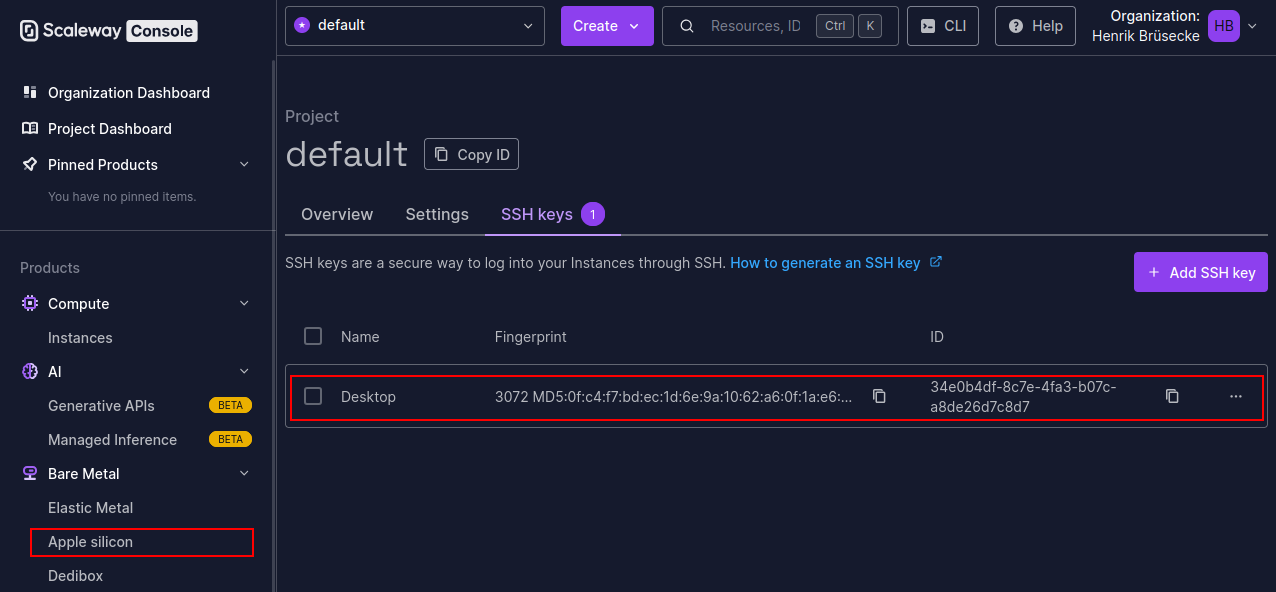Click the Name column header
Image resolution: width=1276 pixels, height=592 pixels.
coord(360,337)
